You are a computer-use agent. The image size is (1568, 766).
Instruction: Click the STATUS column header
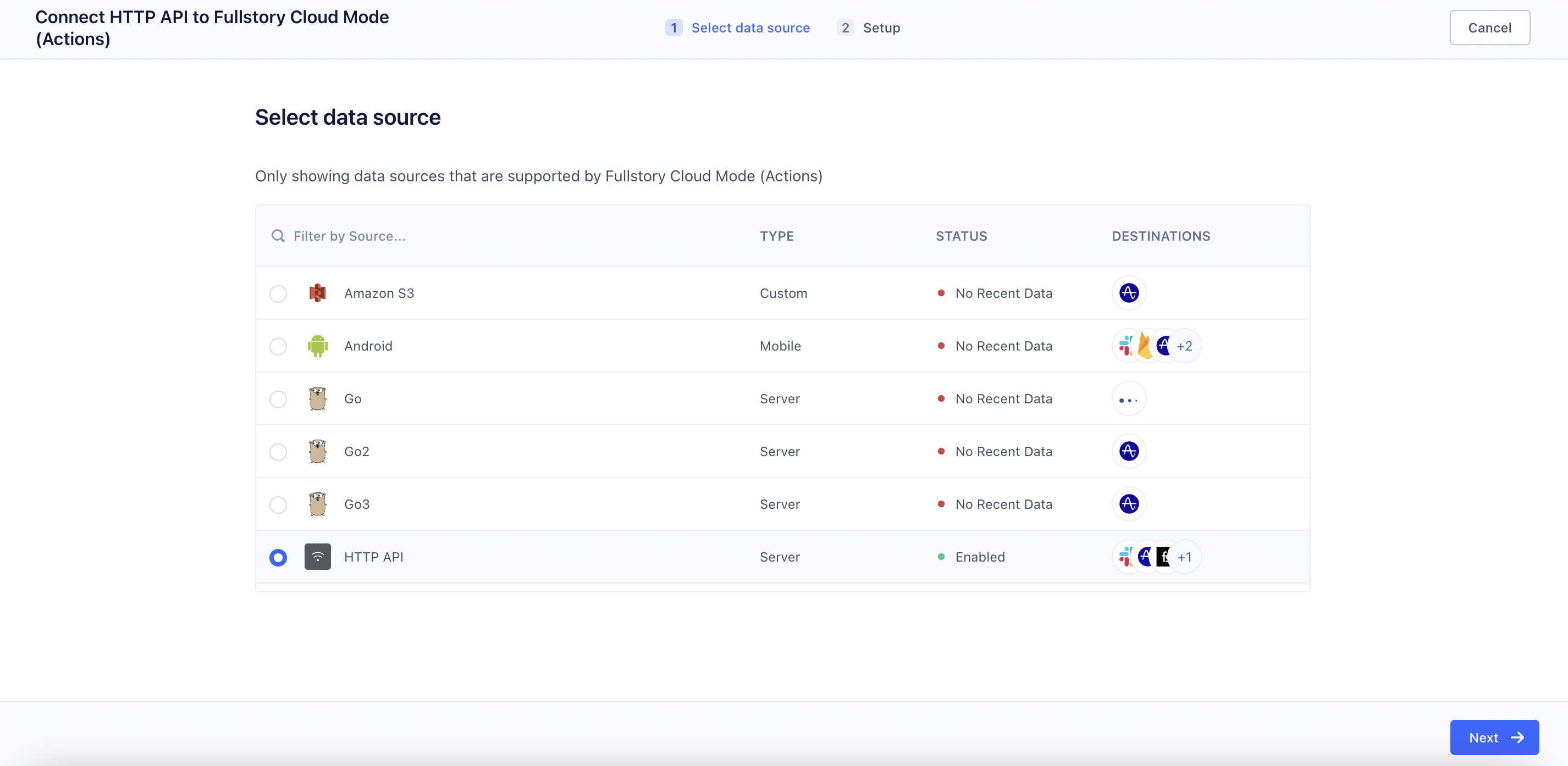click(x=961, y=236)
